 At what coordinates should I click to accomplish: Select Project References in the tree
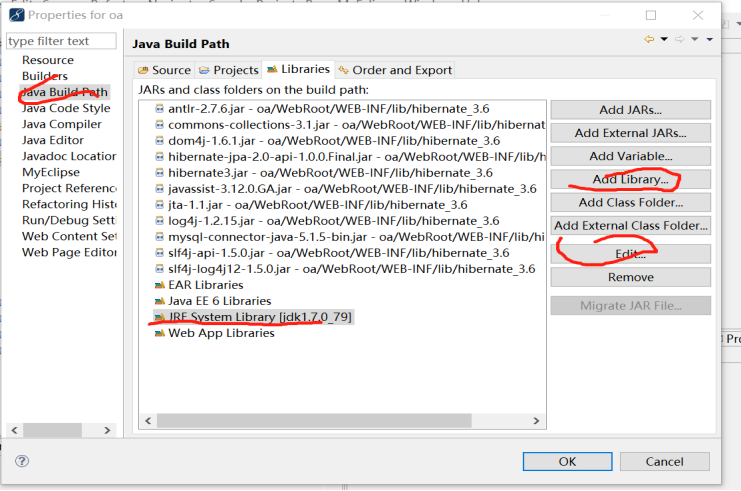(69, 189)
